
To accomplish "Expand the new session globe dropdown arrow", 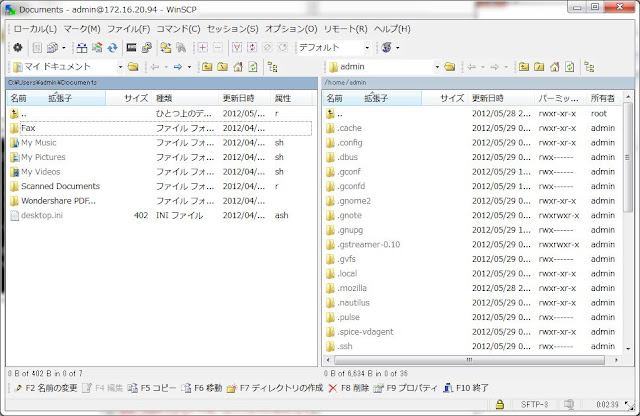I will click(398, 48).
